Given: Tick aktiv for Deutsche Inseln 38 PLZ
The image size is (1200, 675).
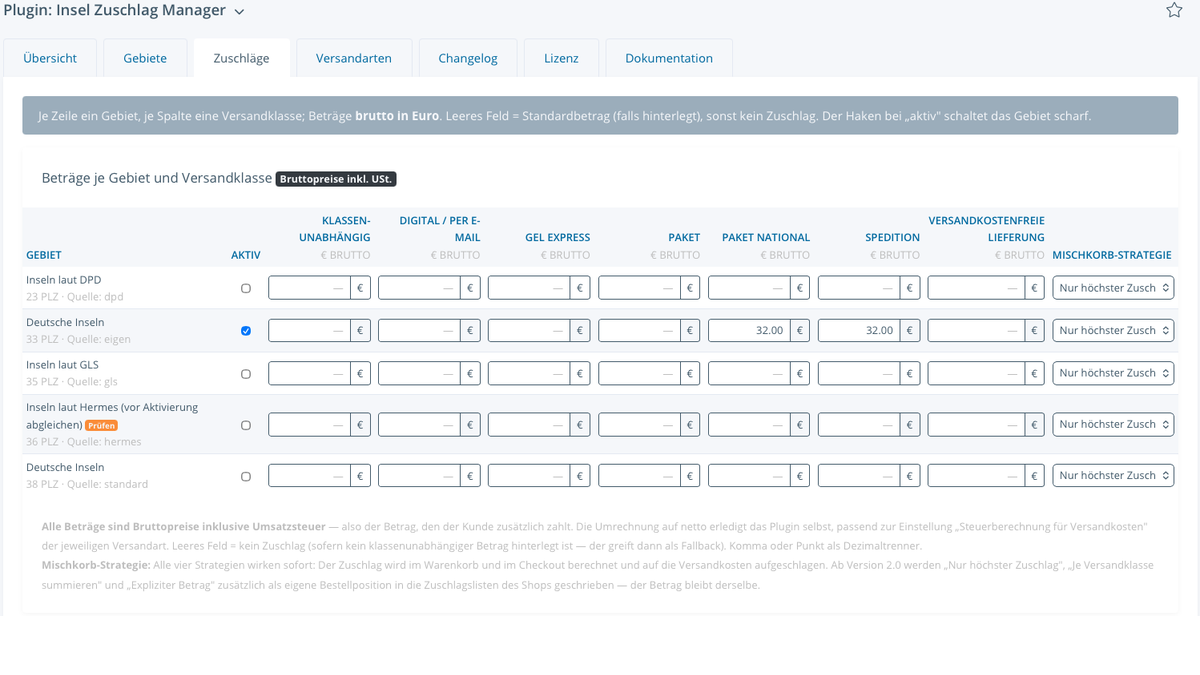Looking at the screenshot, I should [246, 477].
